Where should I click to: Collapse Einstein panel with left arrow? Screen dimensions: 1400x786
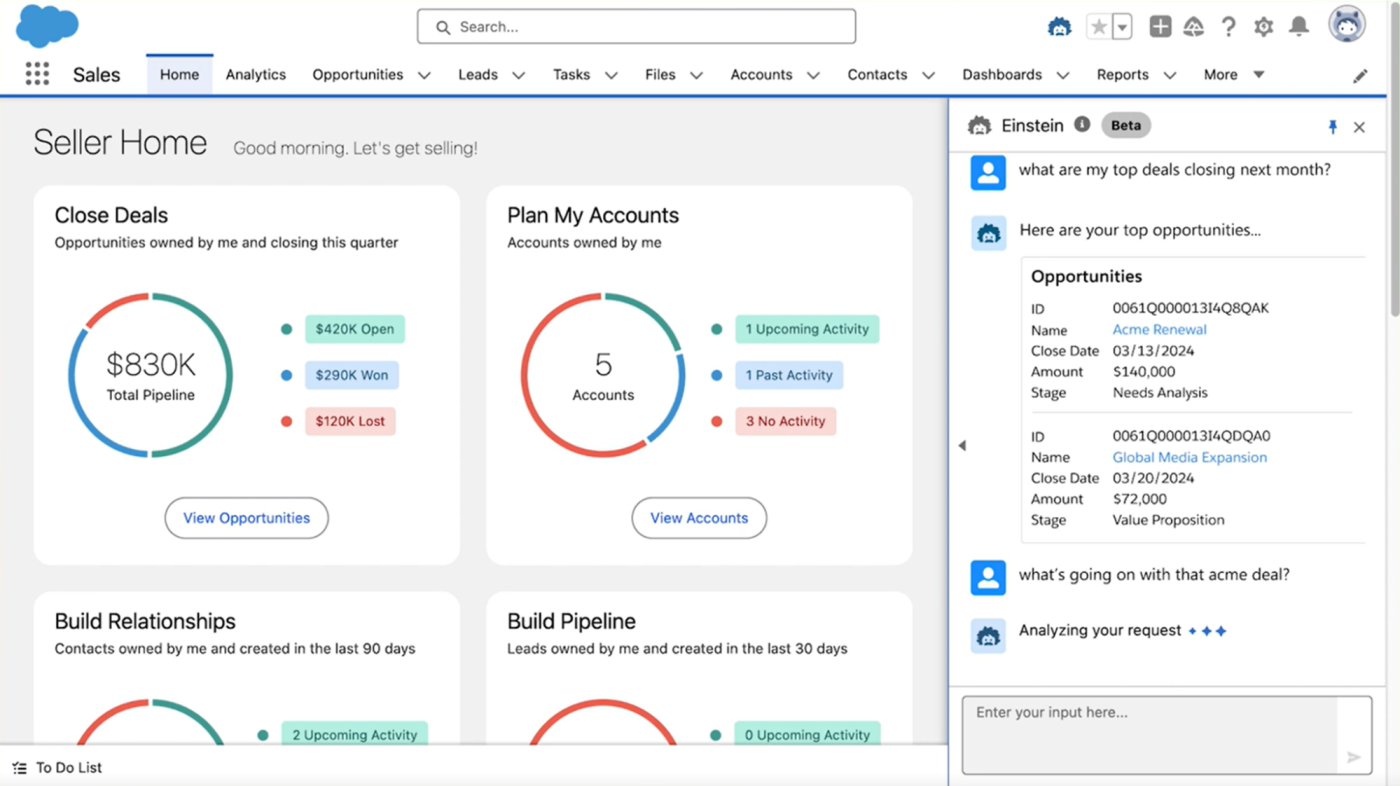coord(962,445)
